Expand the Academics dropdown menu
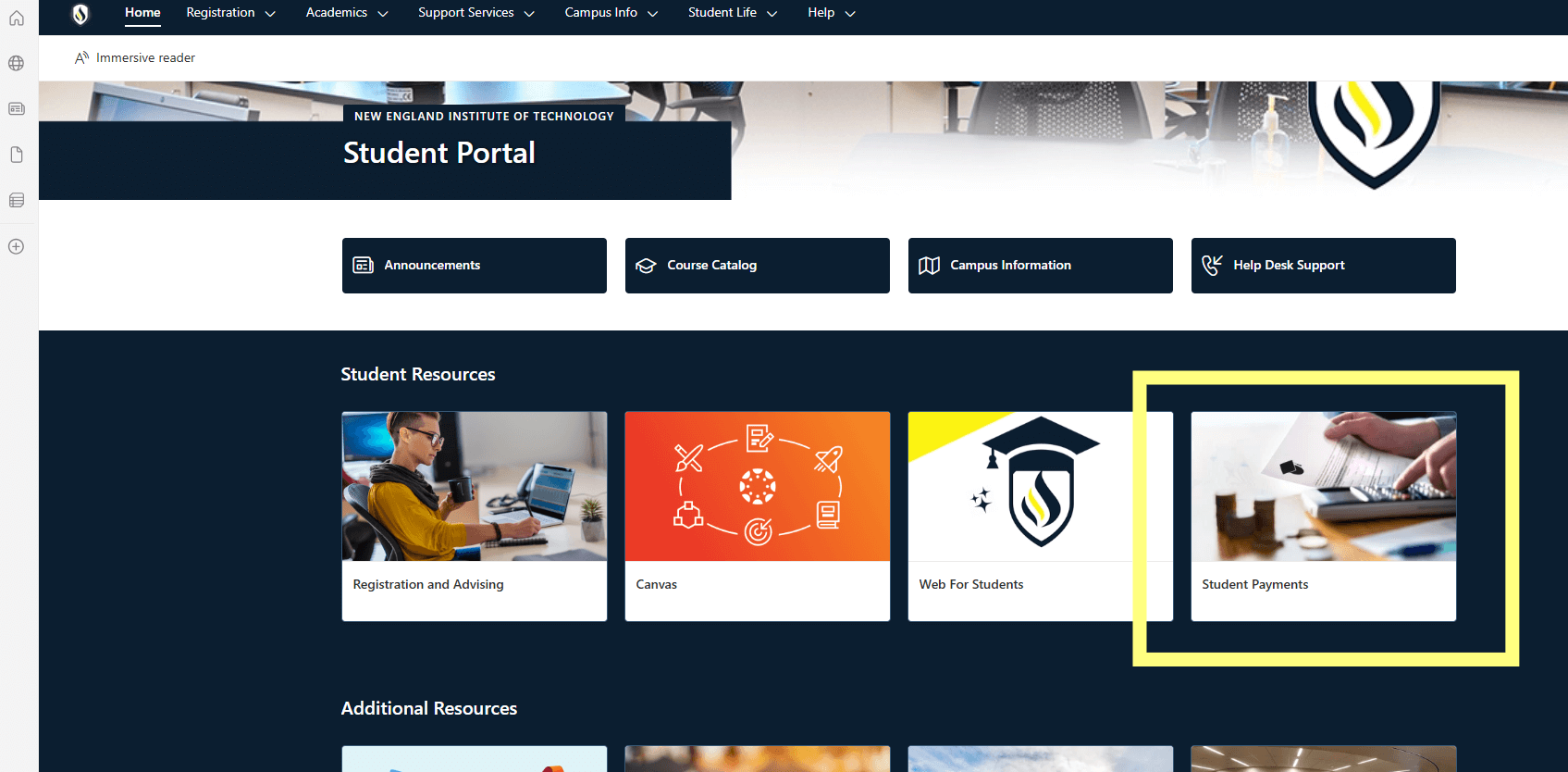This screenshot has width=1568, height=772. [346, 13]
